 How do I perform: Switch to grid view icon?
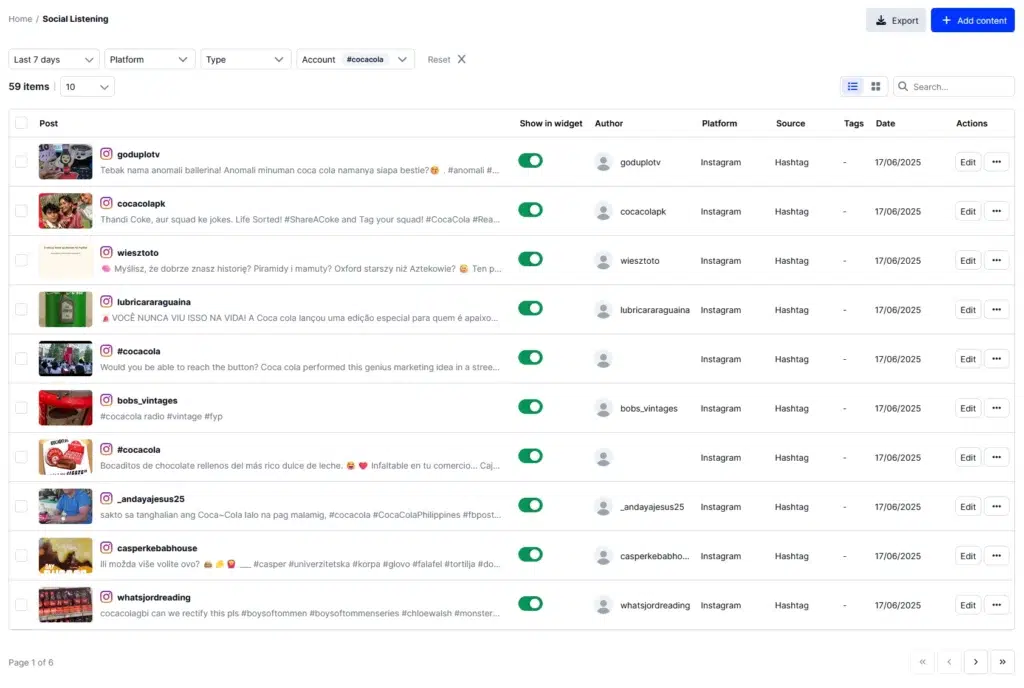tap(875, 86)
